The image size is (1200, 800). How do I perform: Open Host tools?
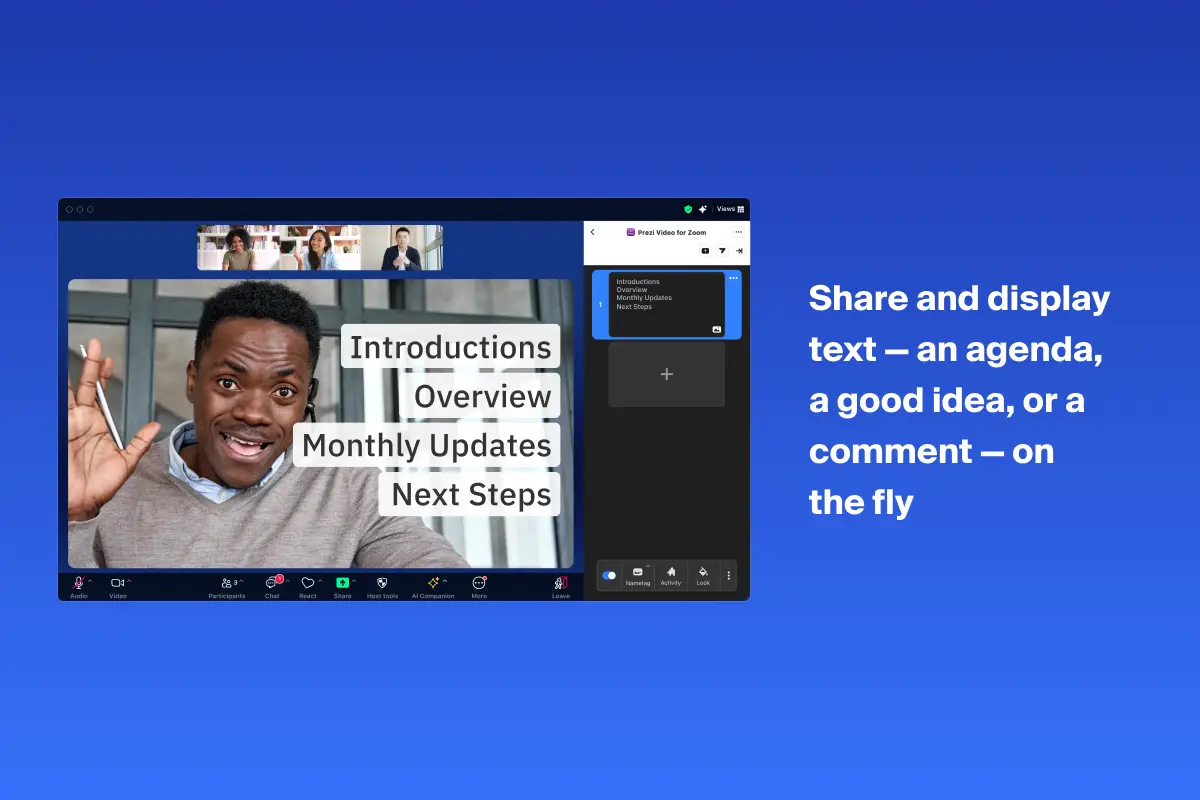381,582
